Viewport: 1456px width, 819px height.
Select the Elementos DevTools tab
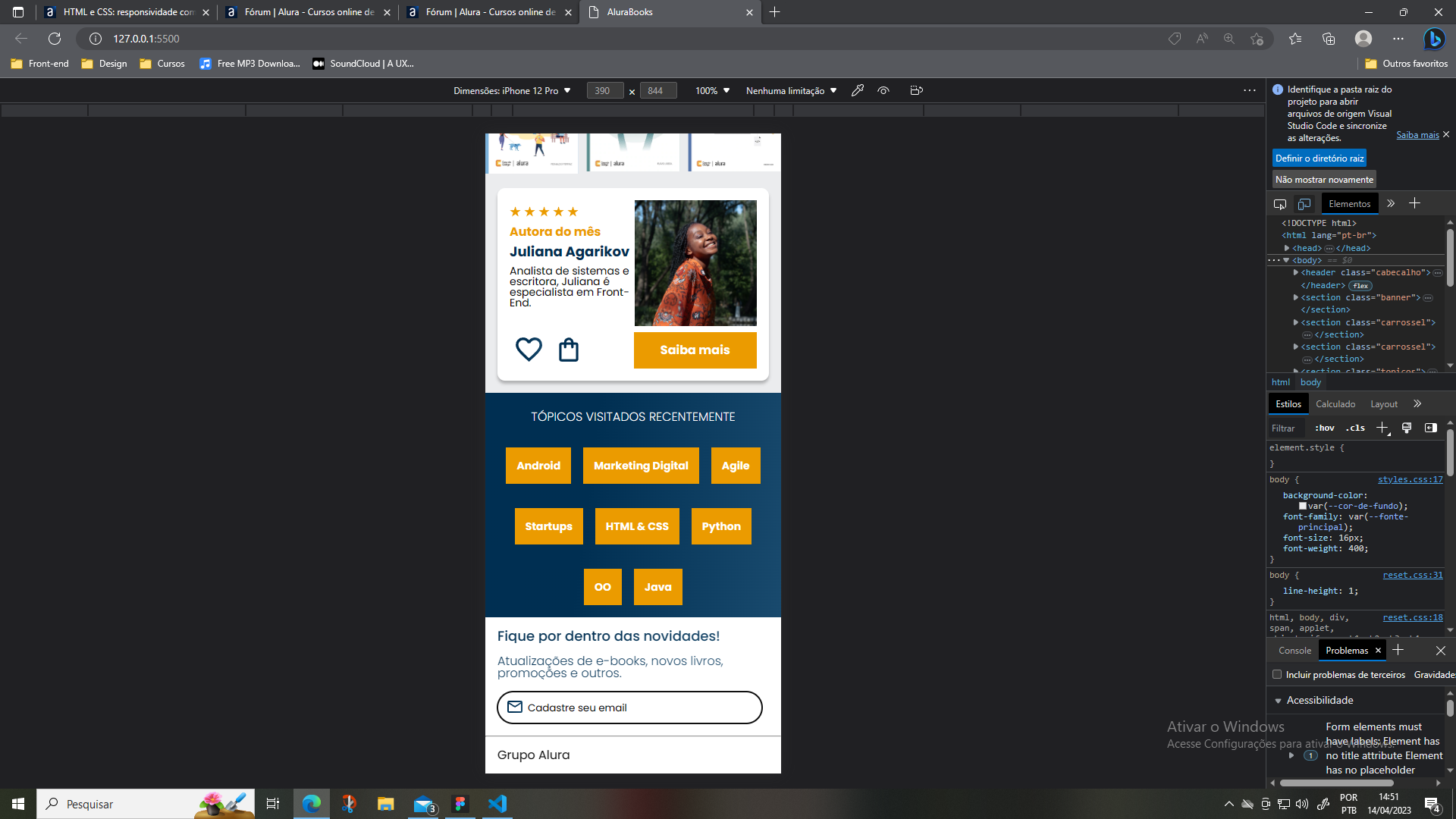tap(1350, 203)
